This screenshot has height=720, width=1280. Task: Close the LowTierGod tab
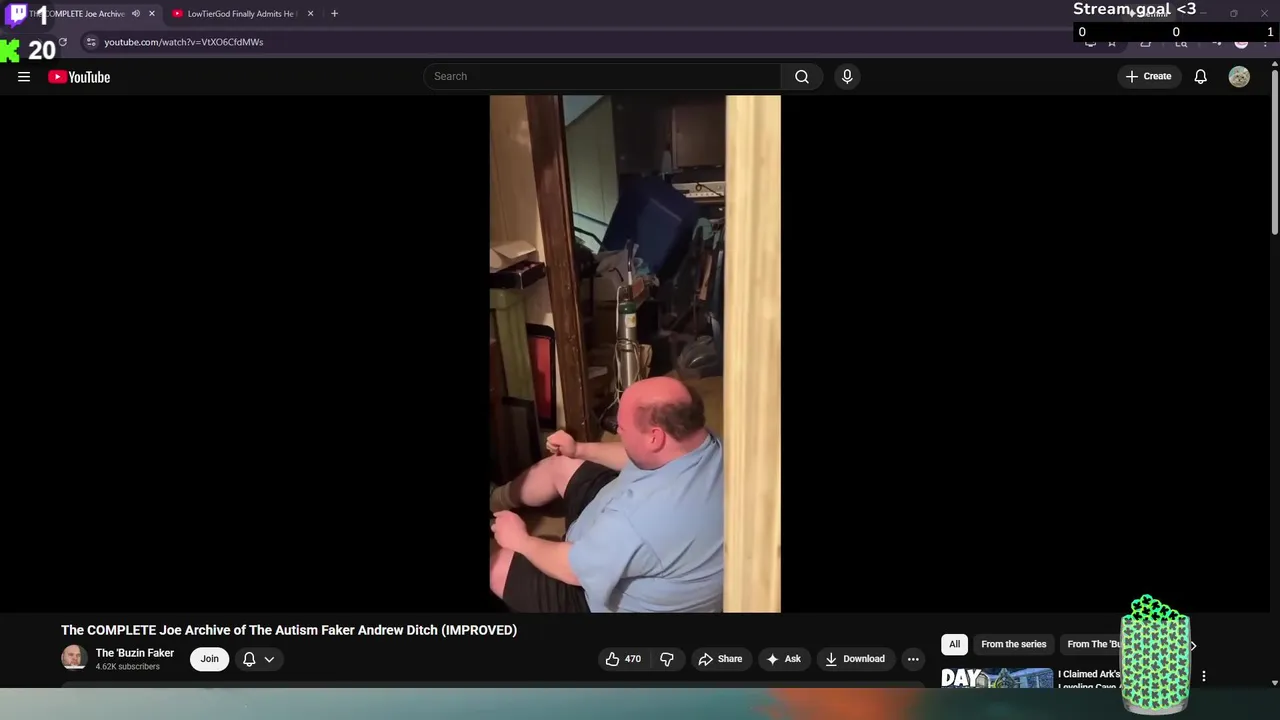(310, 14)
